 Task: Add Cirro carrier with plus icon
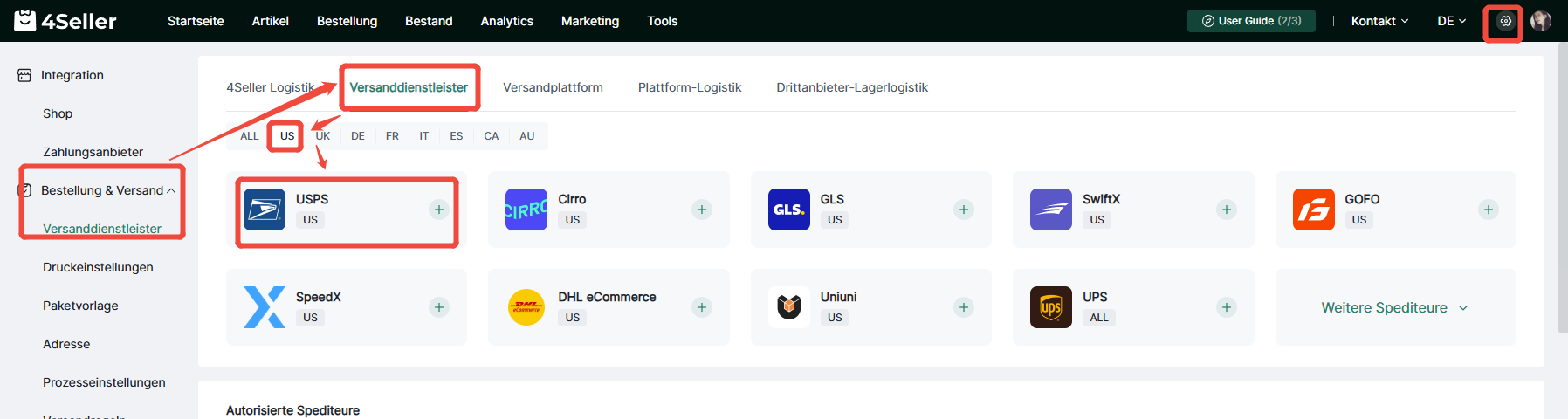[x=702, y=209]
